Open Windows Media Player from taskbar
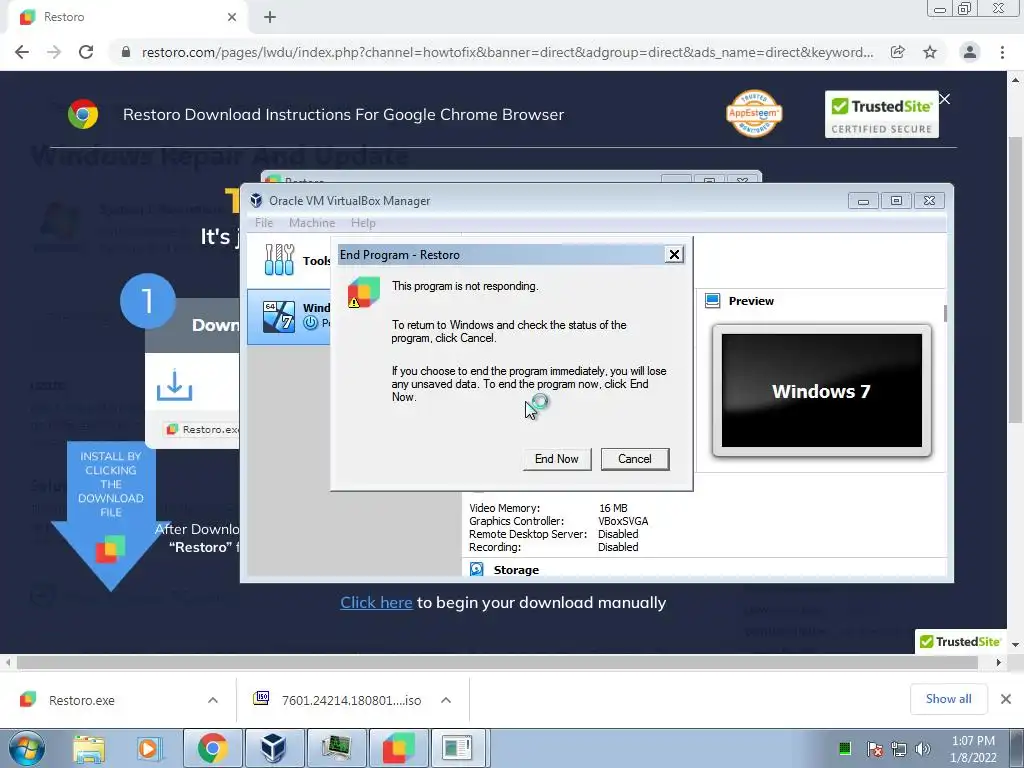The height and width of the screenshot is (768, 1024). coord(148,748)
